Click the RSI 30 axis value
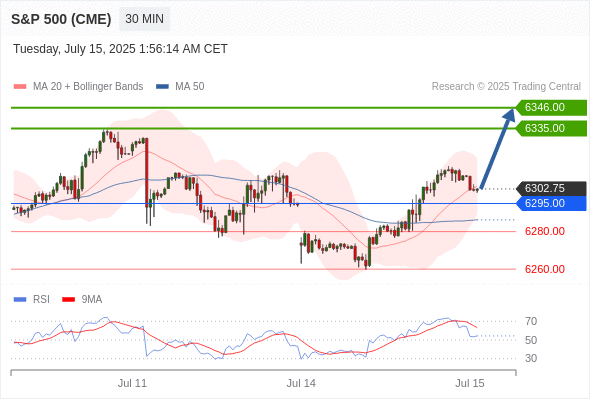Image resolution: width=590 pixels, height=400 pixels. [531, 358]
